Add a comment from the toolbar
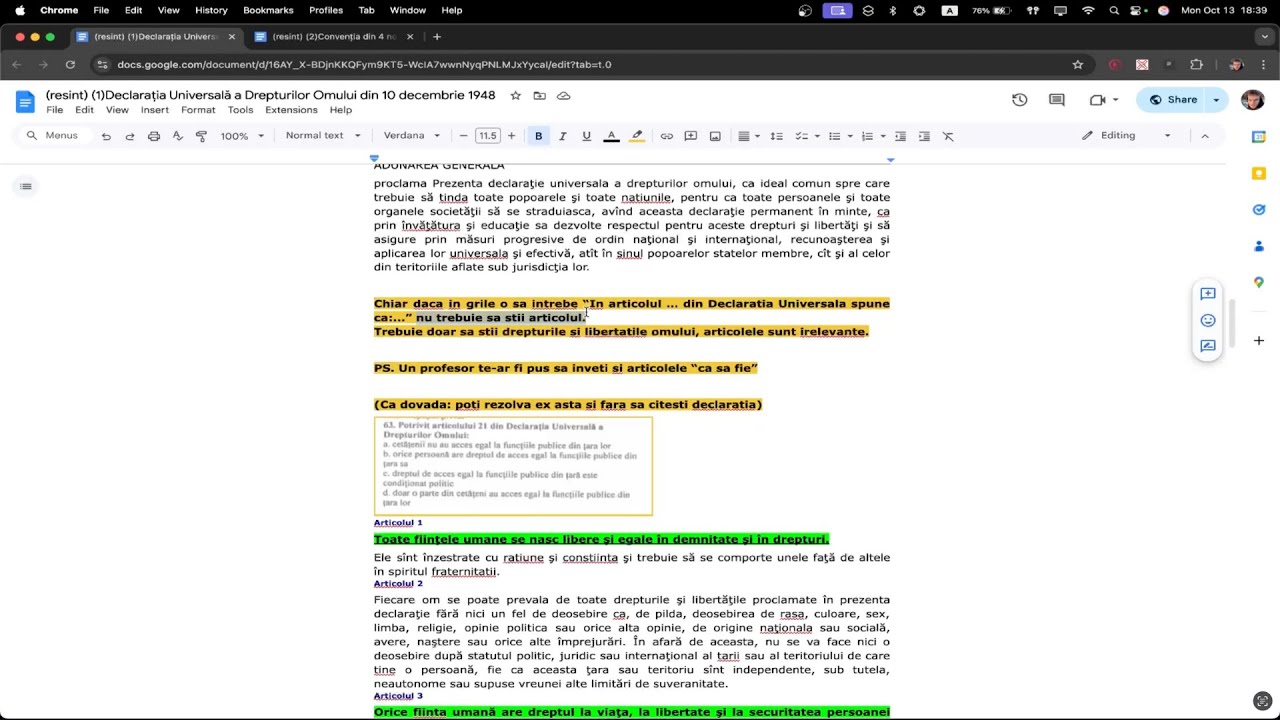This screenshot has width=1280, height=720. pos(690,136)
